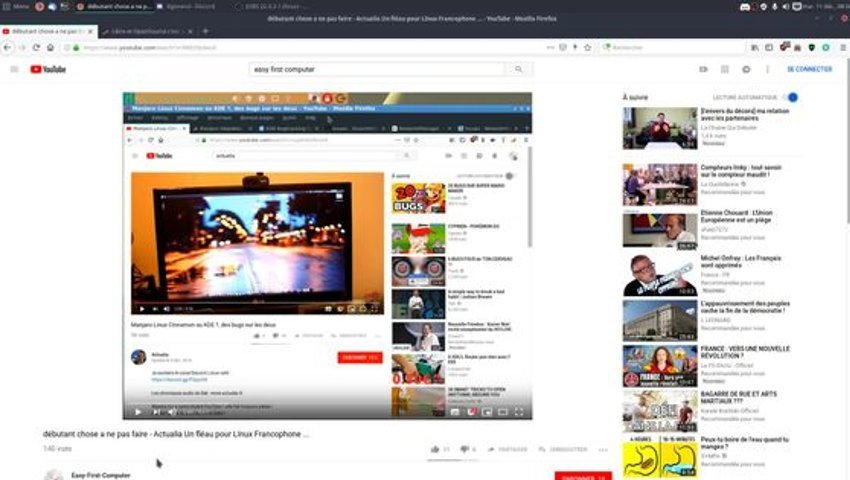Close the 'débutant chose' tab

[x=91, y=31]
